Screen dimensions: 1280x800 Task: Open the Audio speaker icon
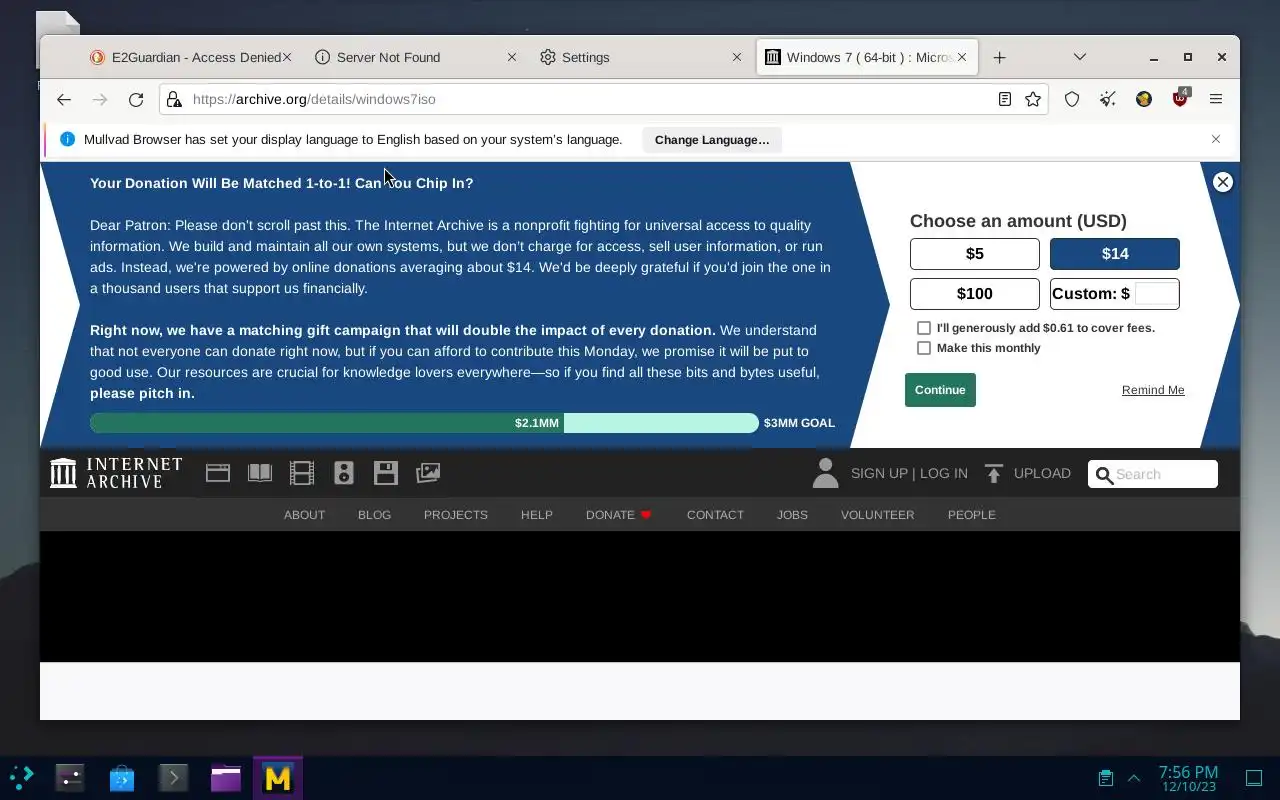[x=344, y=473]
